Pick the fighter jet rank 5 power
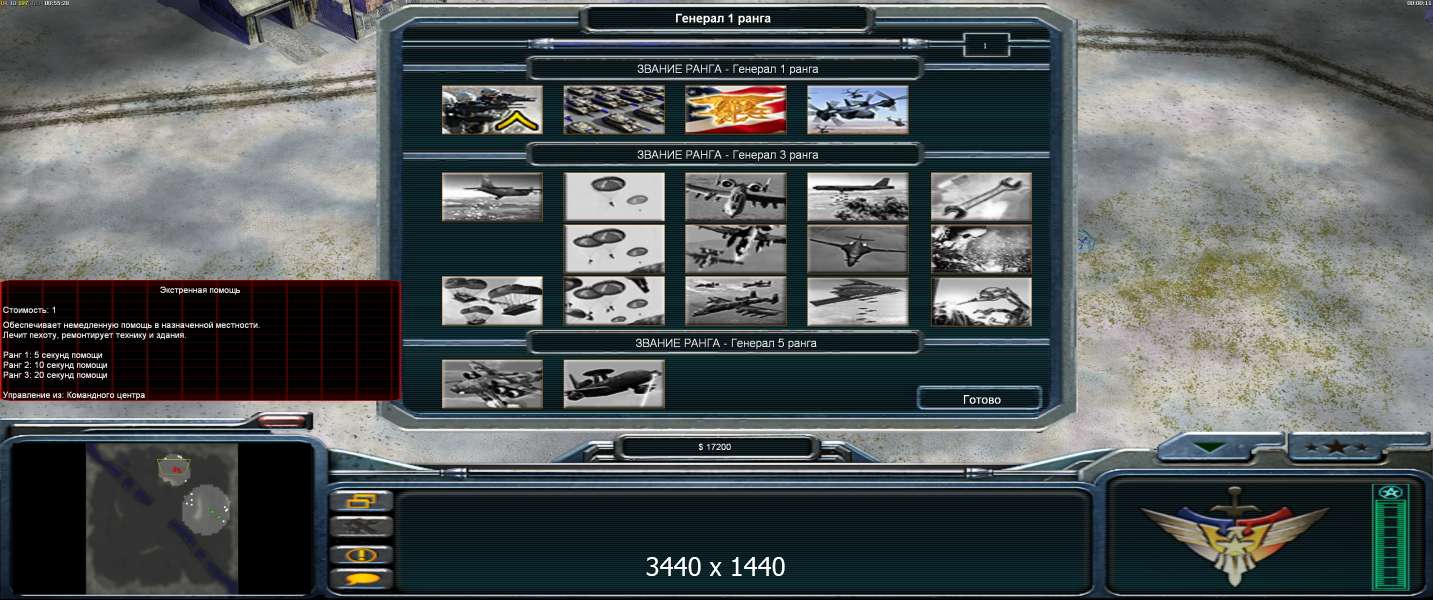The height and width of the screenshot is (600, 1433). click(x=492, y=384)
